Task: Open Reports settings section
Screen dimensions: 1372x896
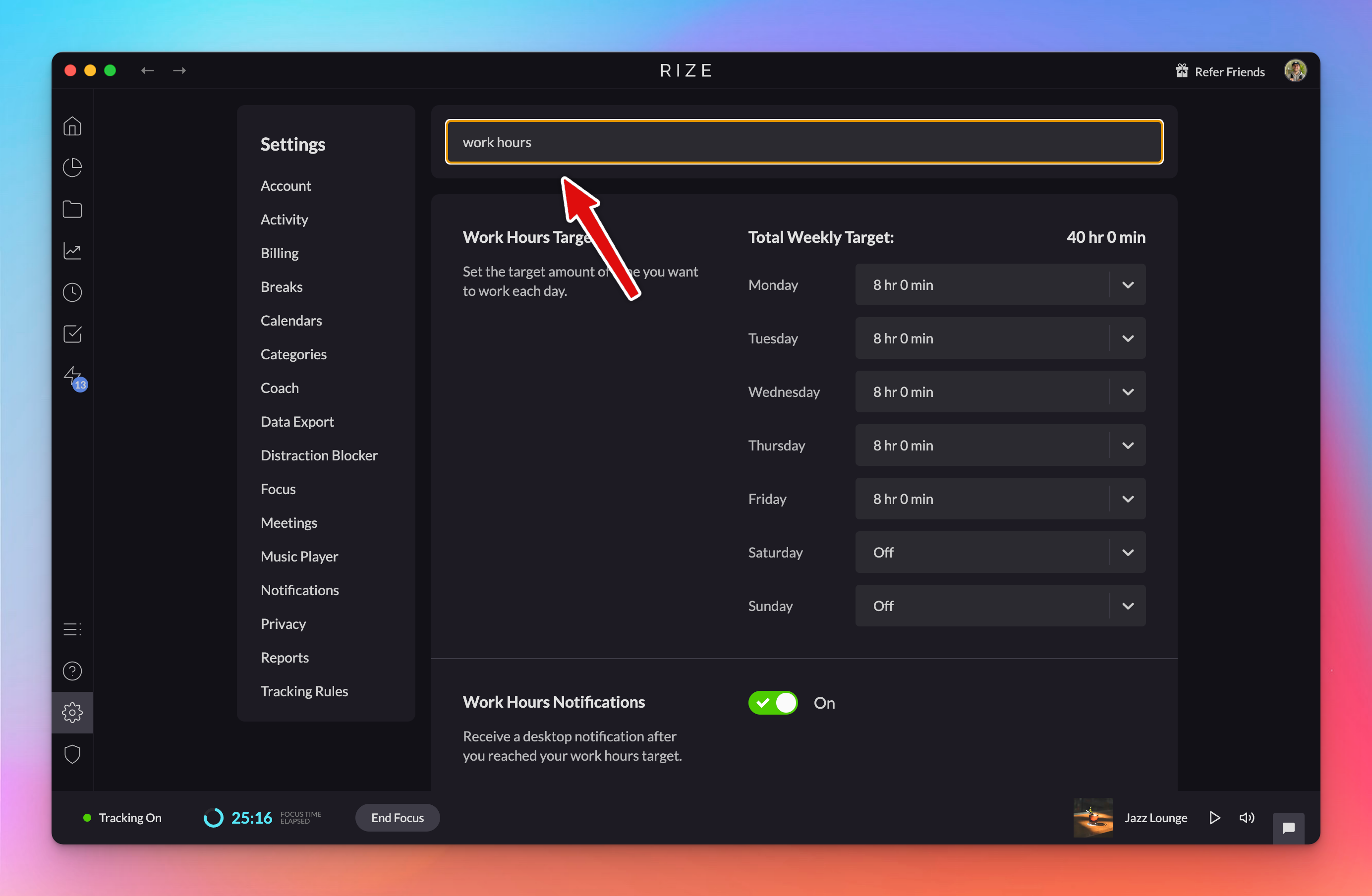Action: coord(284,658)
